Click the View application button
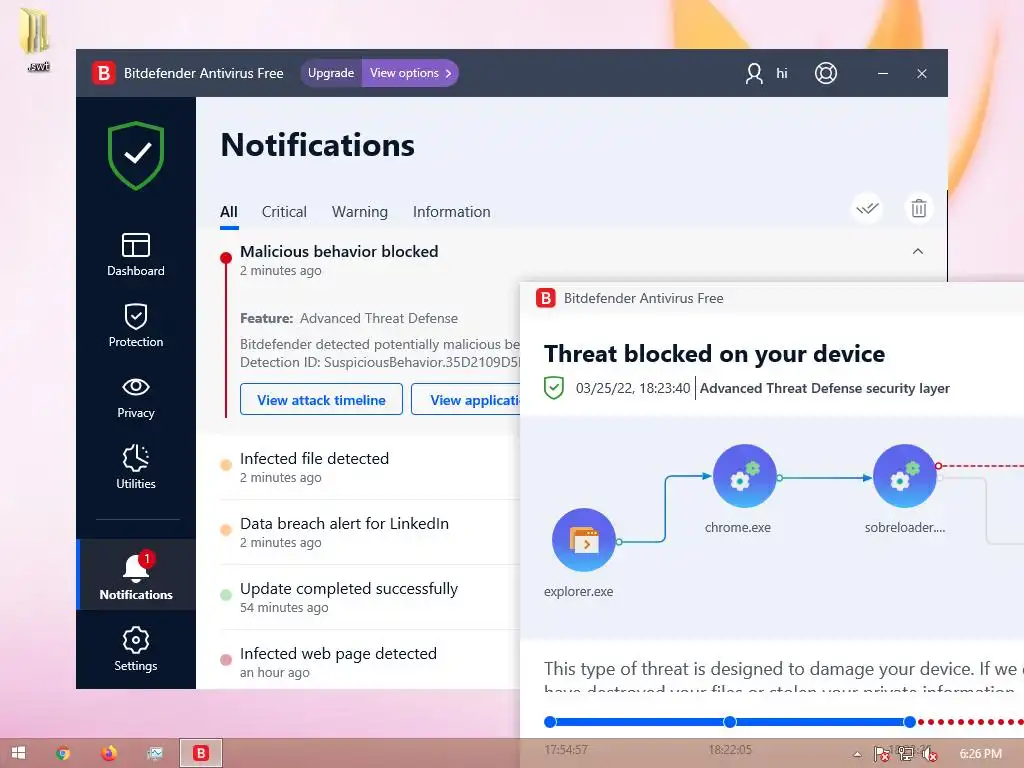Viewport: 1024px width, 768px height. click(466, 400)
